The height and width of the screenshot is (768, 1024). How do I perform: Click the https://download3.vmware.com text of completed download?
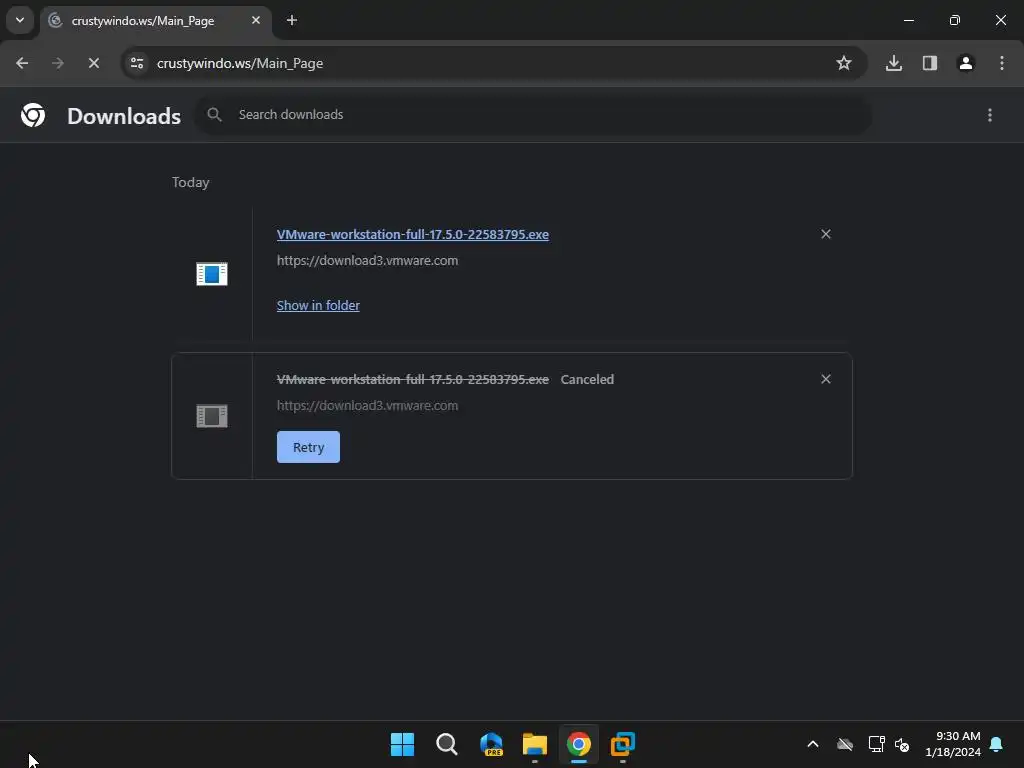click(368, 261)
